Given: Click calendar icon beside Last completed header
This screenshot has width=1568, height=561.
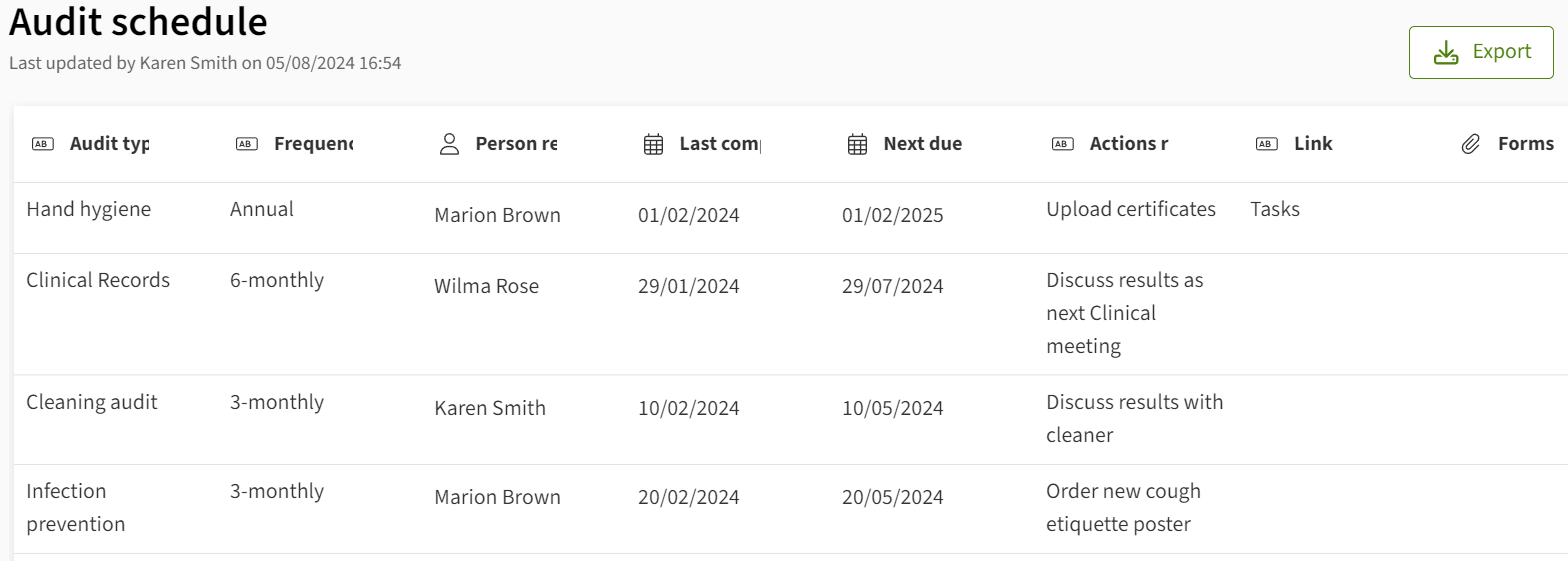Looking at the screenshot, I should [653, 144].
